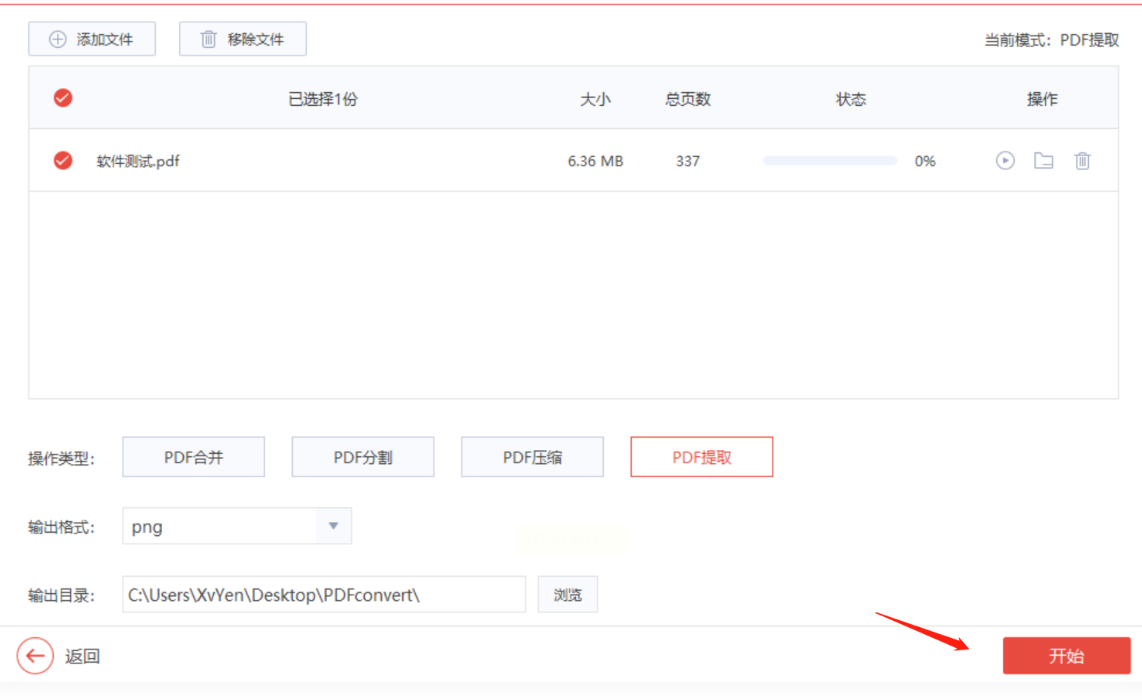Switch operation type to PDF合并

click(x=193, y=457)
